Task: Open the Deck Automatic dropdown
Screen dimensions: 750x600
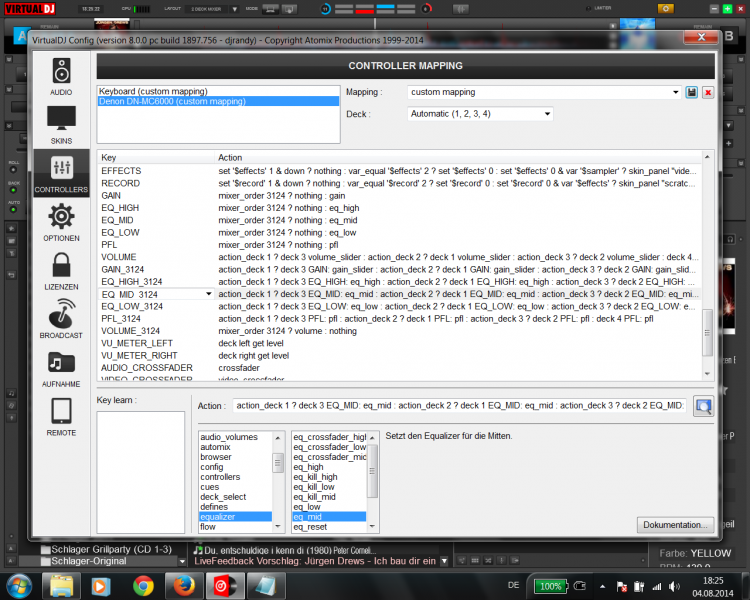Action: click(547, 114)
